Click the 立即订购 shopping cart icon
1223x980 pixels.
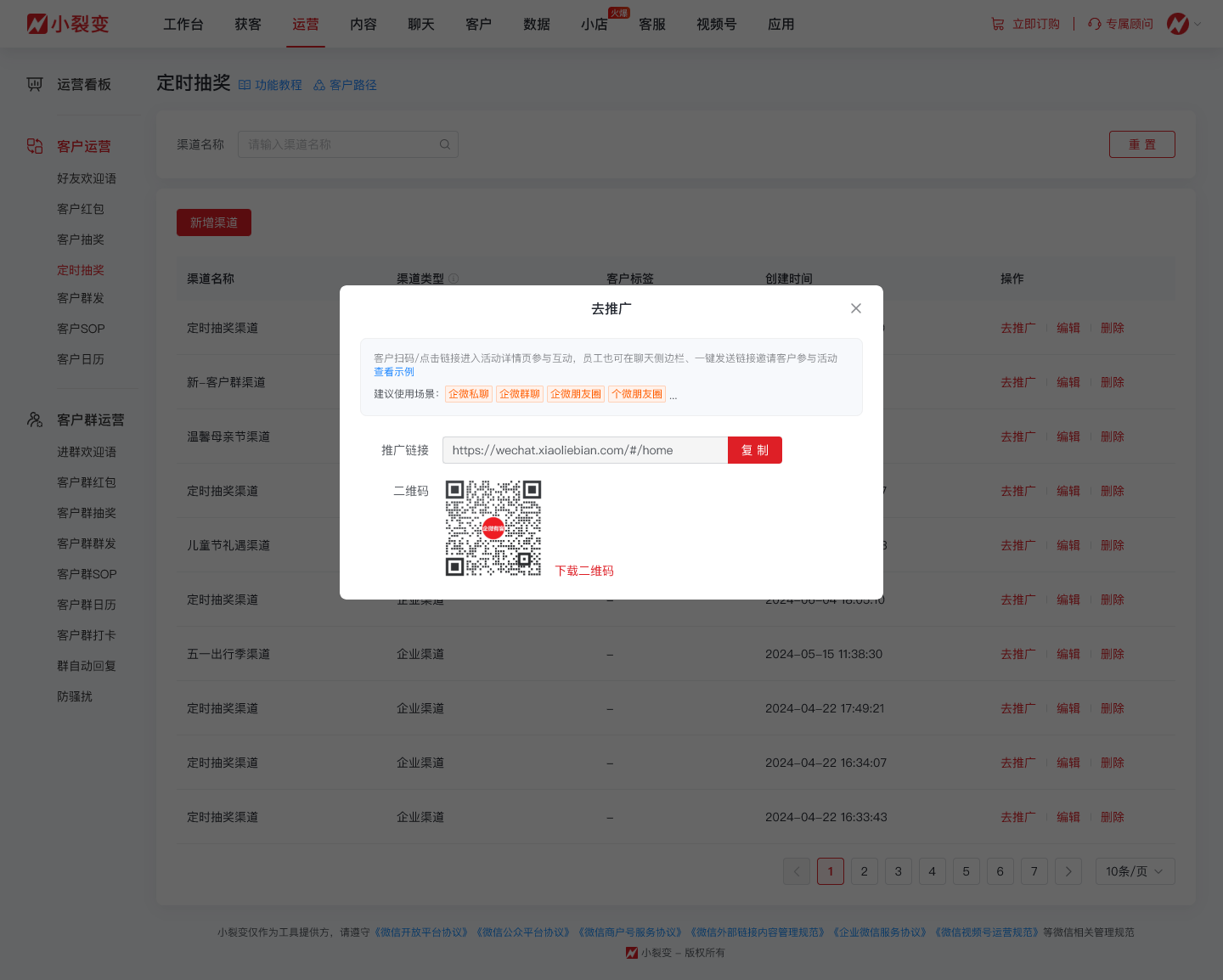(x=998, y=24)
